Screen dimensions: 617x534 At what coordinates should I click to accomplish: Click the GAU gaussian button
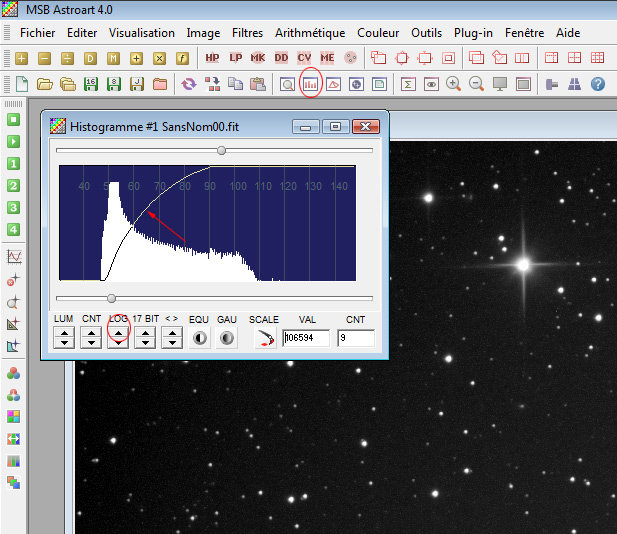tap(227, 338)
